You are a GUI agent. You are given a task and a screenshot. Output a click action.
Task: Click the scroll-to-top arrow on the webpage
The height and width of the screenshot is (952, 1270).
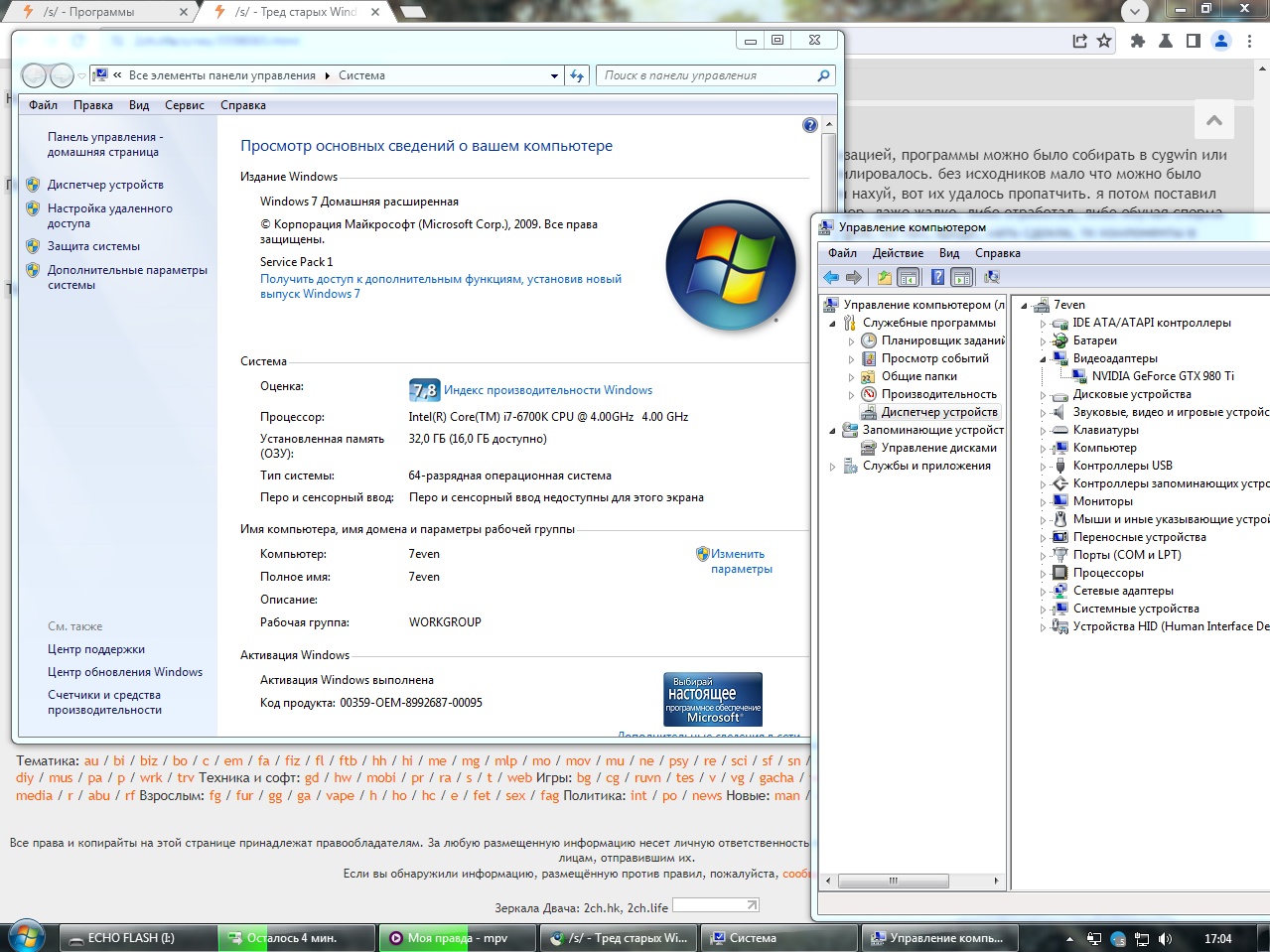[1213, 120]
